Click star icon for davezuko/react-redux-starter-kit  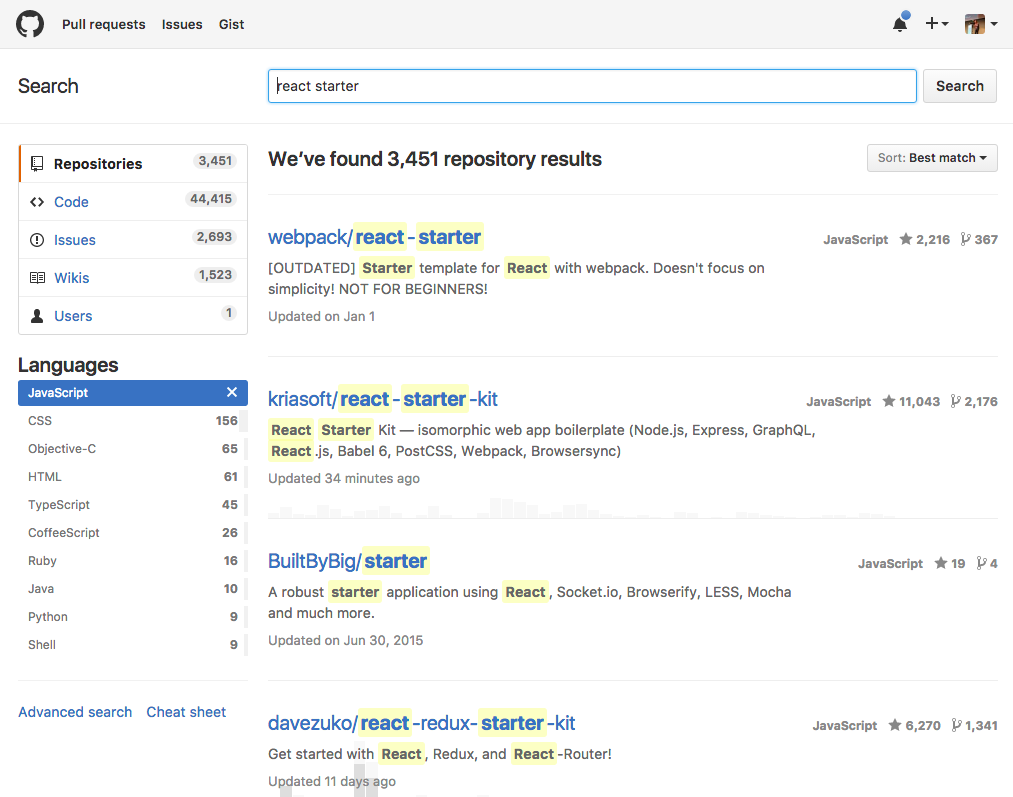(x=895, y=725)
